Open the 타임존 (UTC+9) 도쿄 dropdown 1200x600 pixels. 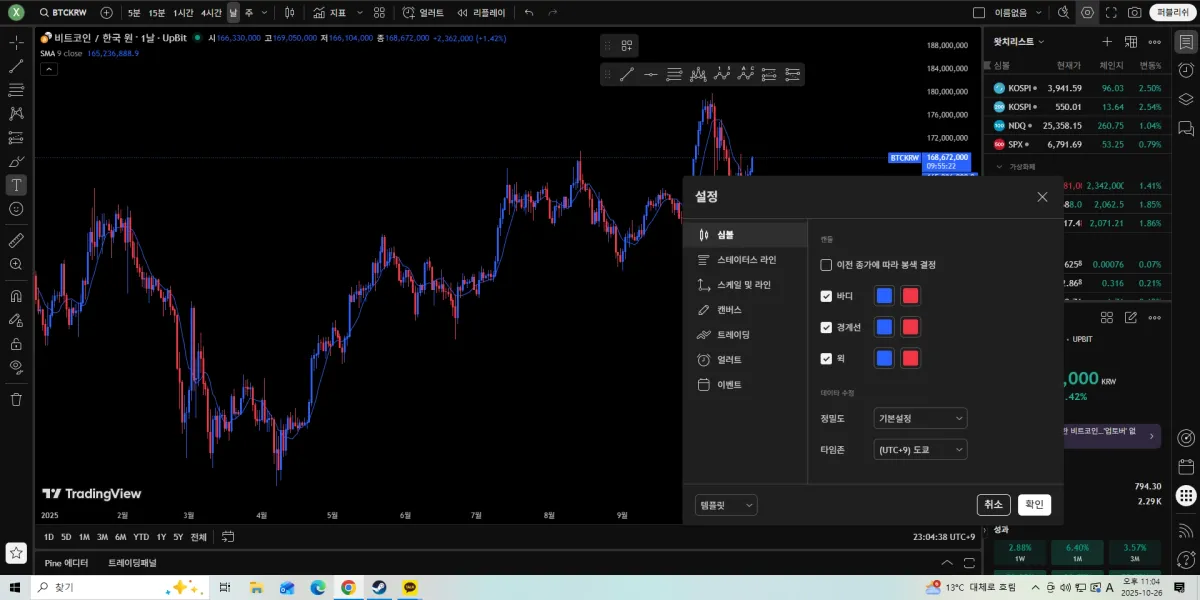(x=920, y=450)
